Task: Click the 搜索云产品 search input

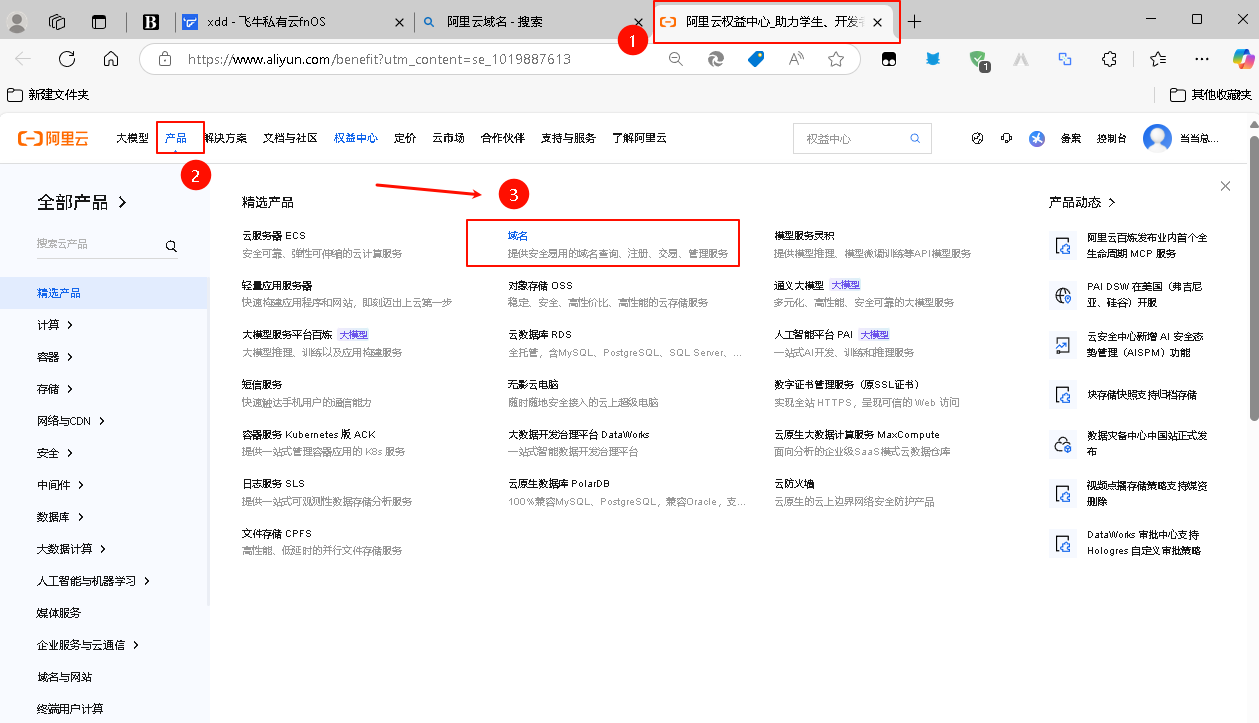Action: [97, 244]
